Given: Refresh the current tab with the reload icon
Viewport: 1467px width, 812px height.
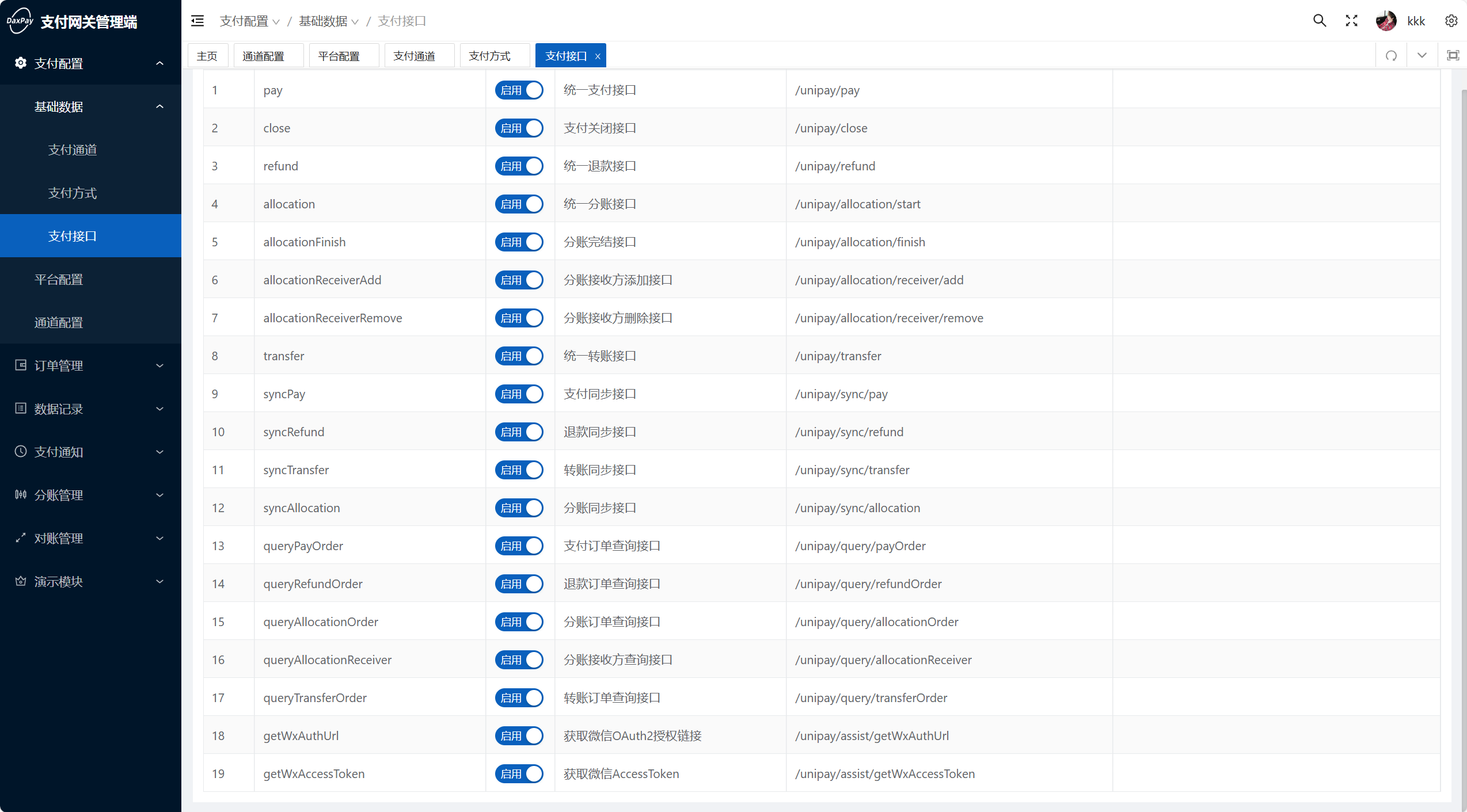Looking at the screenshot, I should coord(1391,56).
